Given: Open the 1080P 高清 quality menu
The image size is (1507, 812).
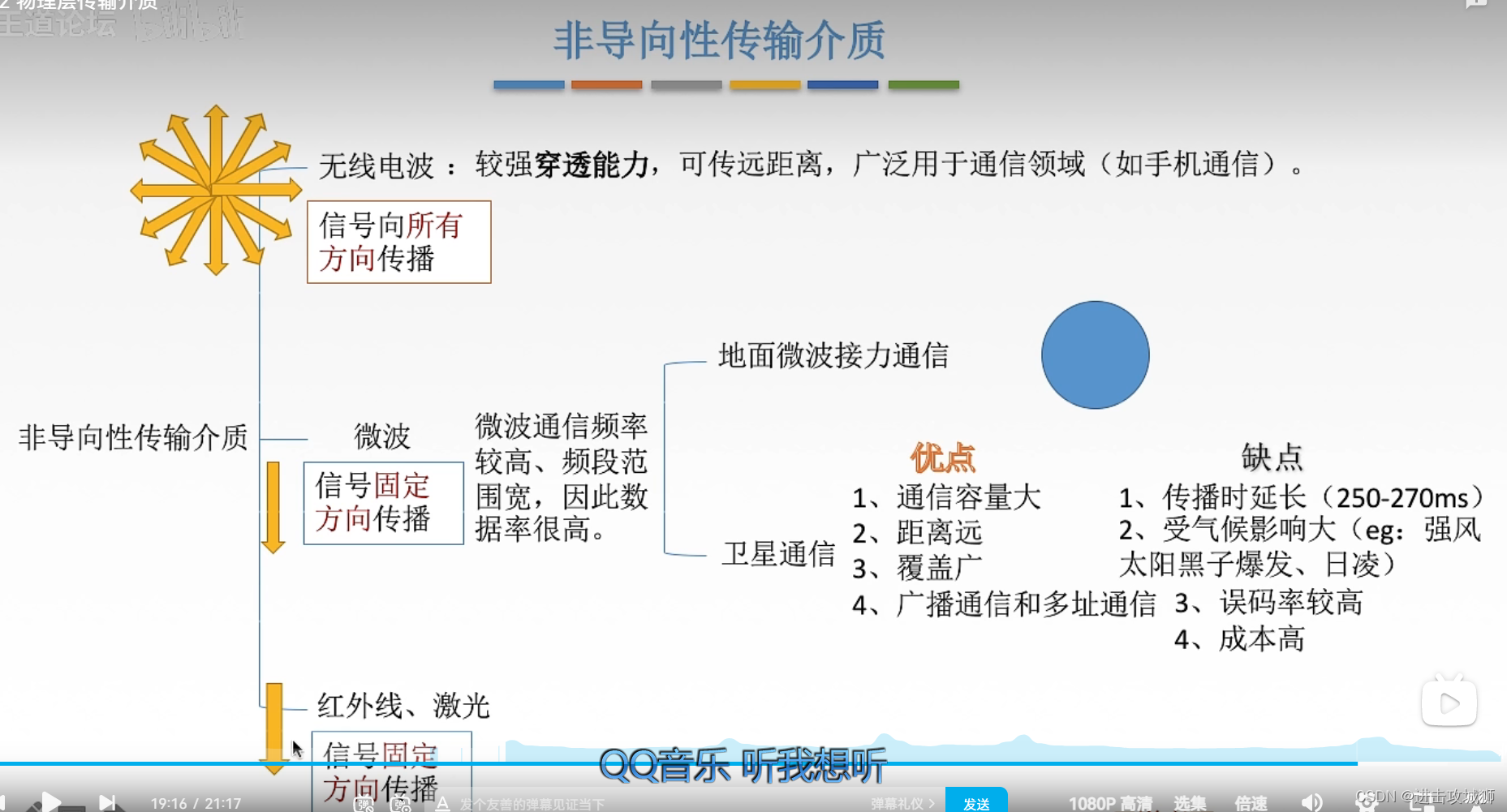Looking at the screenshot, I should [x=1110, y=803].
